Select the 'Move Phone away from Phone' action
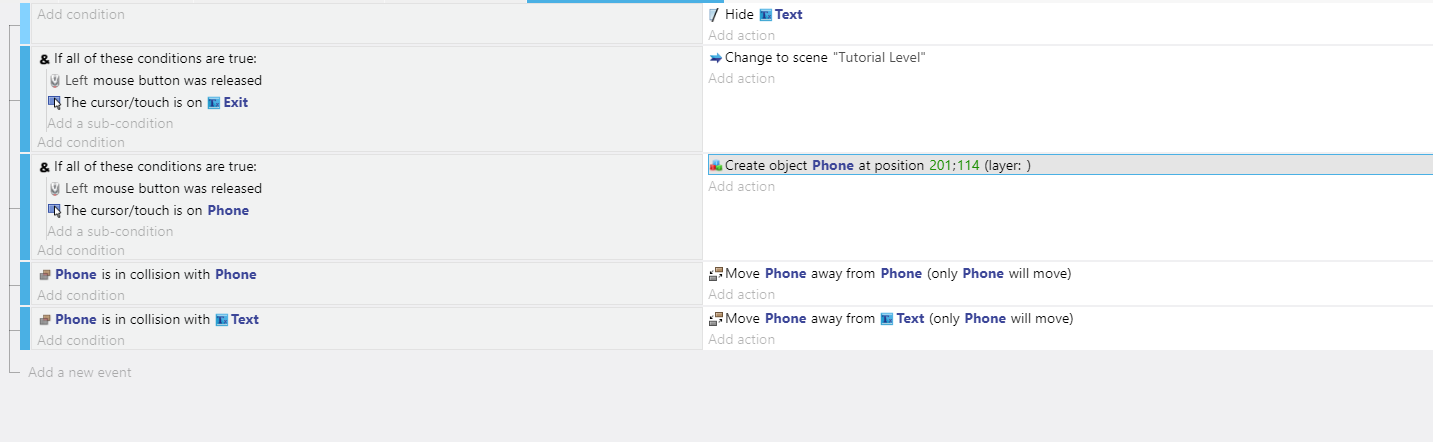 coord(891,274)
